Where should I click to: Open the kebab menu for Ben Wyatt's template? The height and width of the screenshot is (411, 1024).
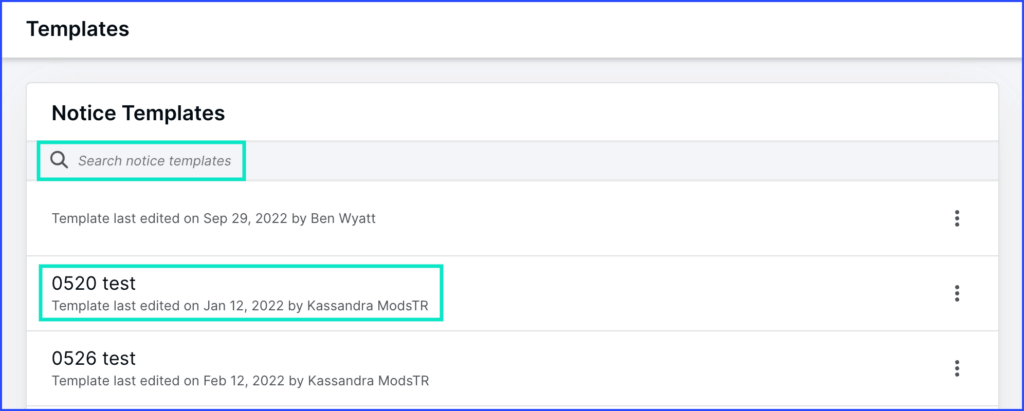957,218
